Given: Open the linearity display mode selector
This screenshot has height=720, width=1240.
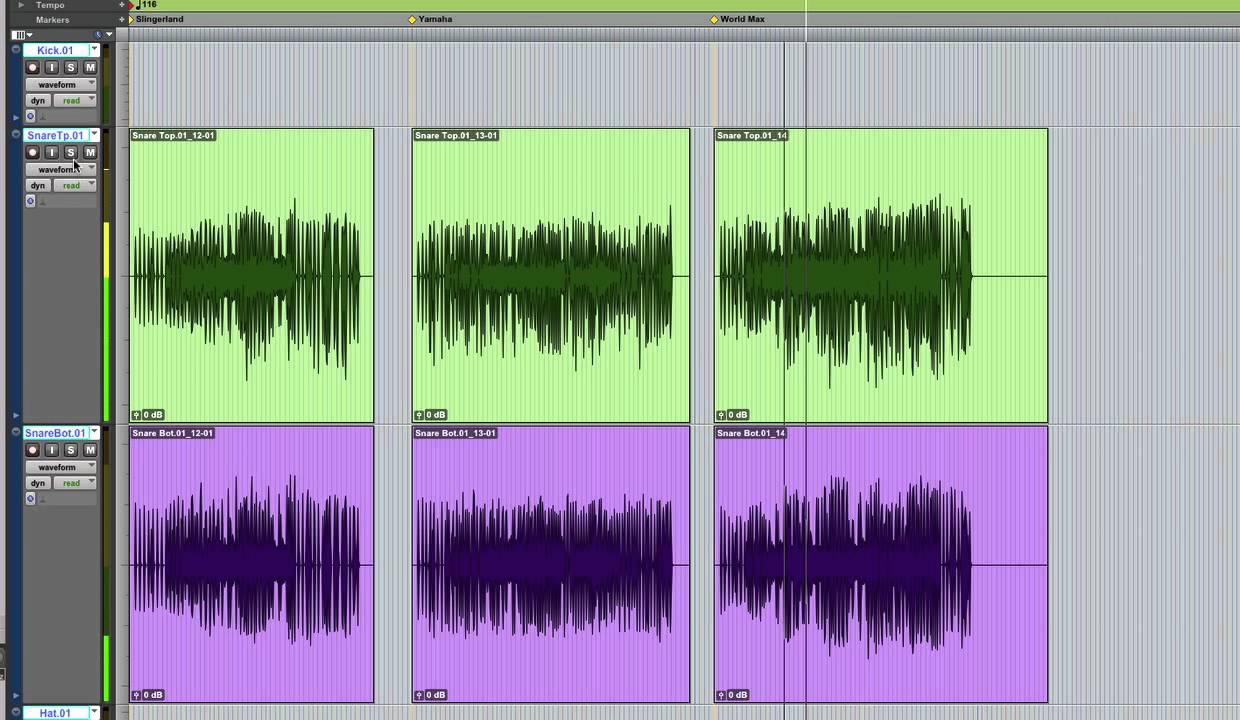Looking at the screenshot, I should click(x=103, y=35).
